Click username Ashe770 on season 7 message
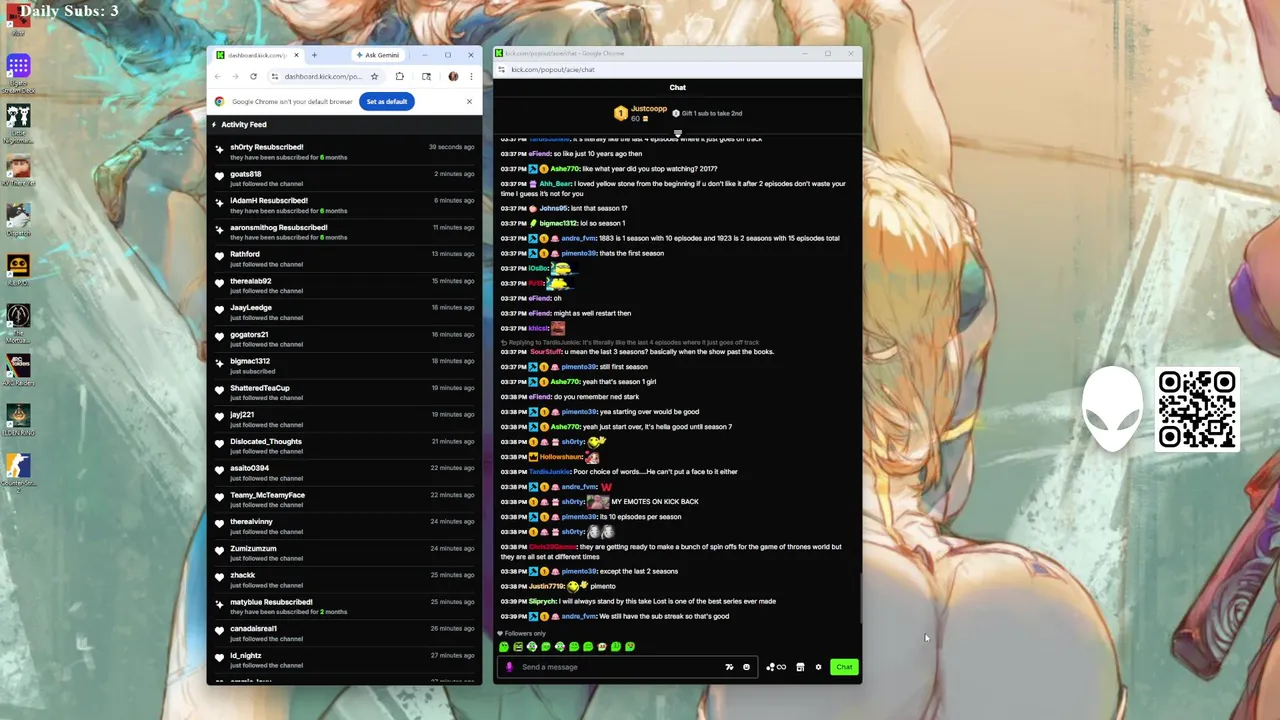This screenshot has width=1280, height=720. (565, 427)
